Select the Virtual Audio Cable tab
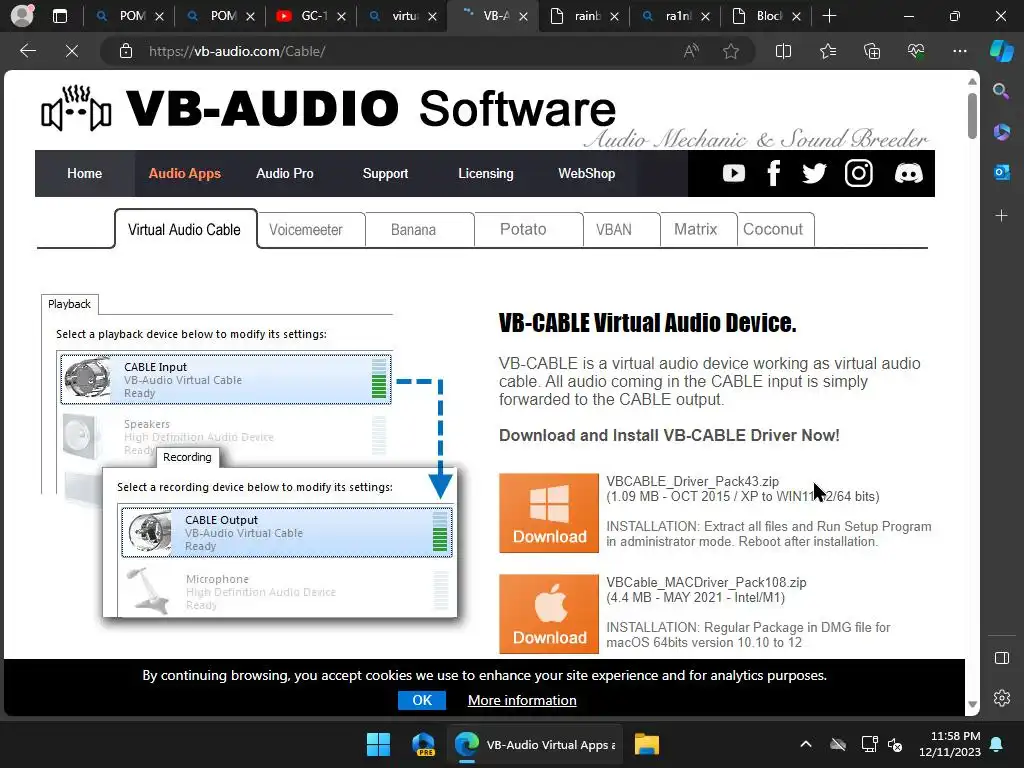The width and height of the screenshot is (1024, 768). tap(185, 229)
